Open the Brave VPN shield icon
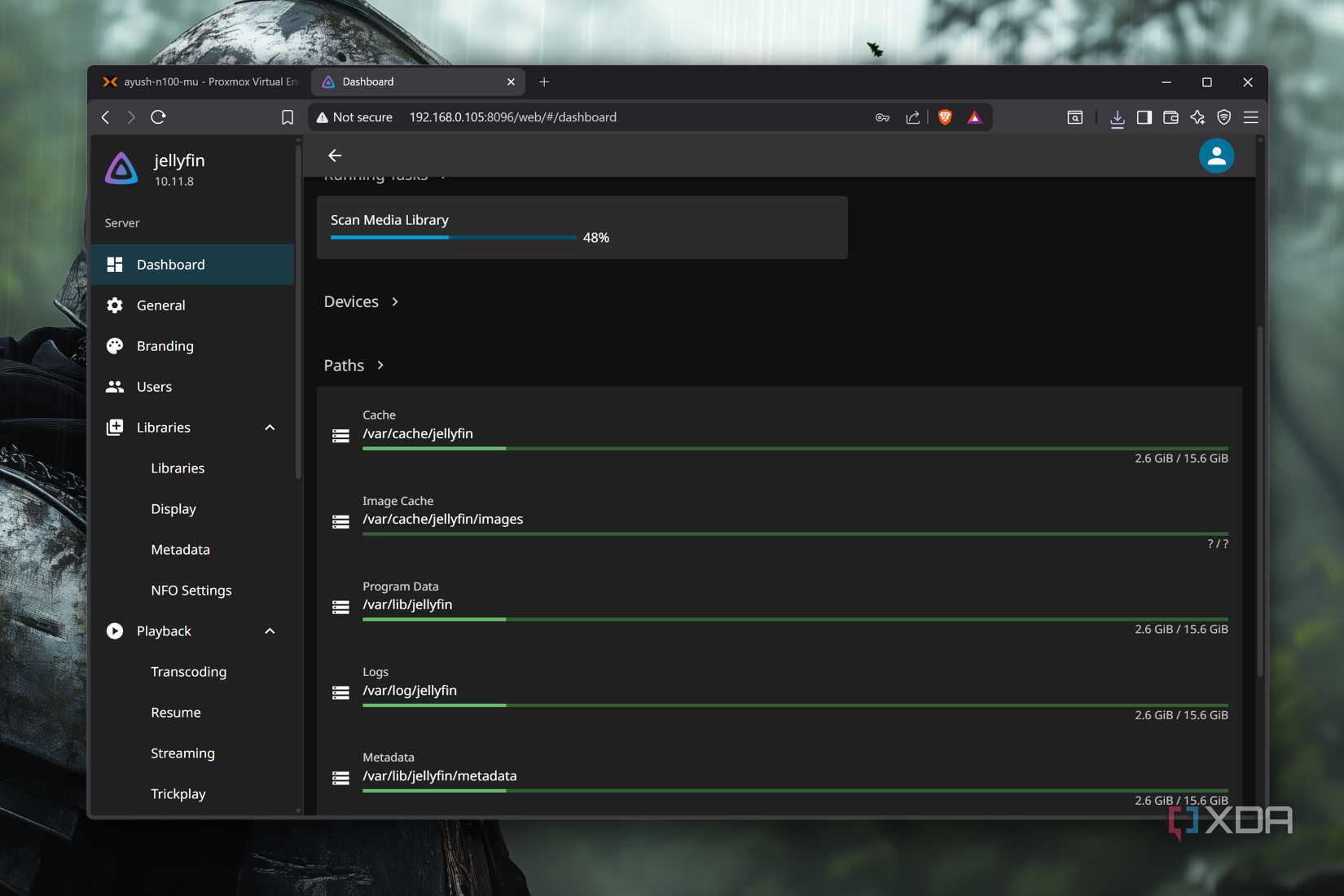 tap(1224, 117)
